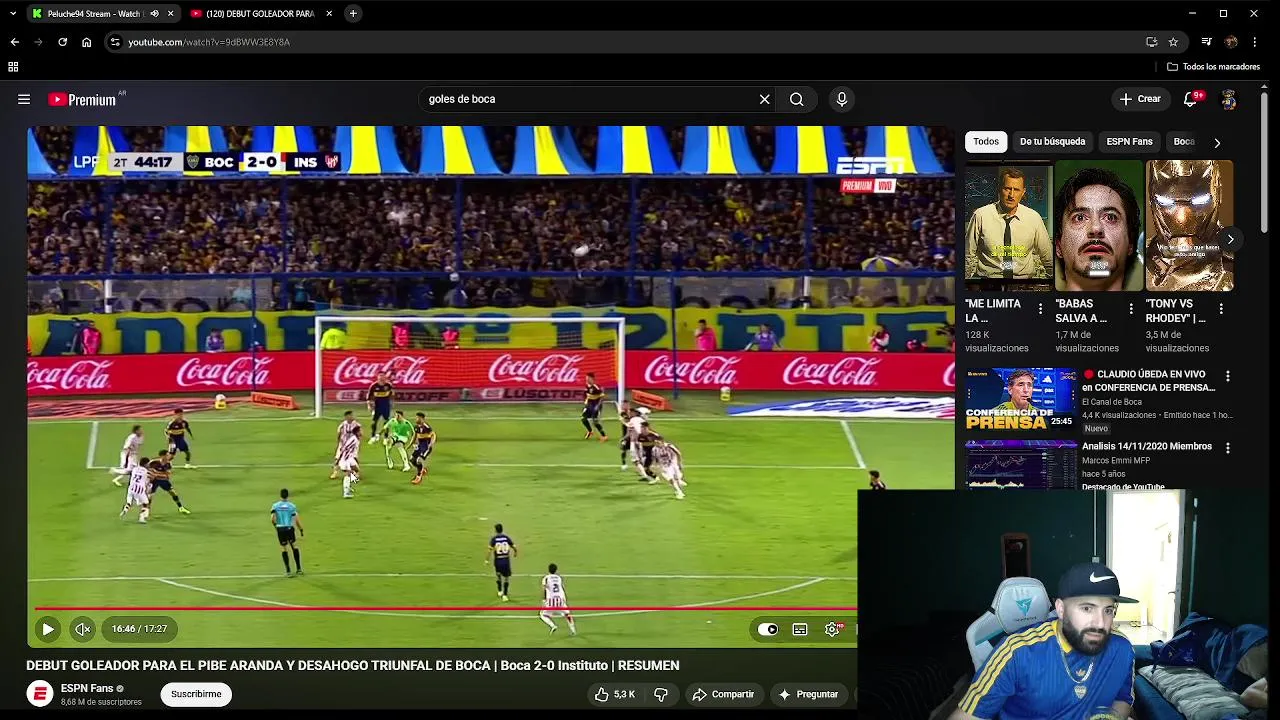The width and height of the screenshot is (1280, 720).
Task: Open options for 'ME LIMITA LA...' Short
Action: (x=1040, y=309)
